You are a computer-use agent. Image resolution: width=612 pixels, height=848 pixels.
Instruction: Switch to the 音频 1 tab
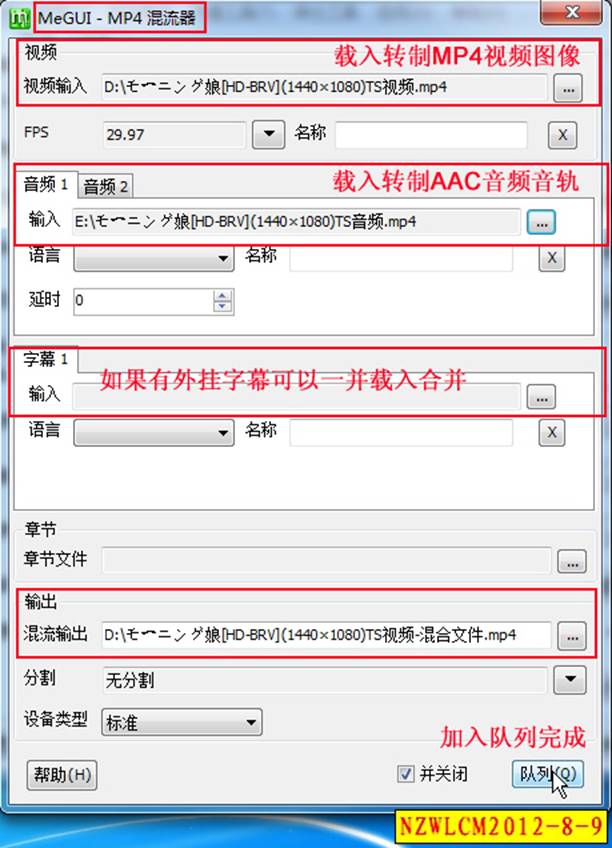(46, 186)
